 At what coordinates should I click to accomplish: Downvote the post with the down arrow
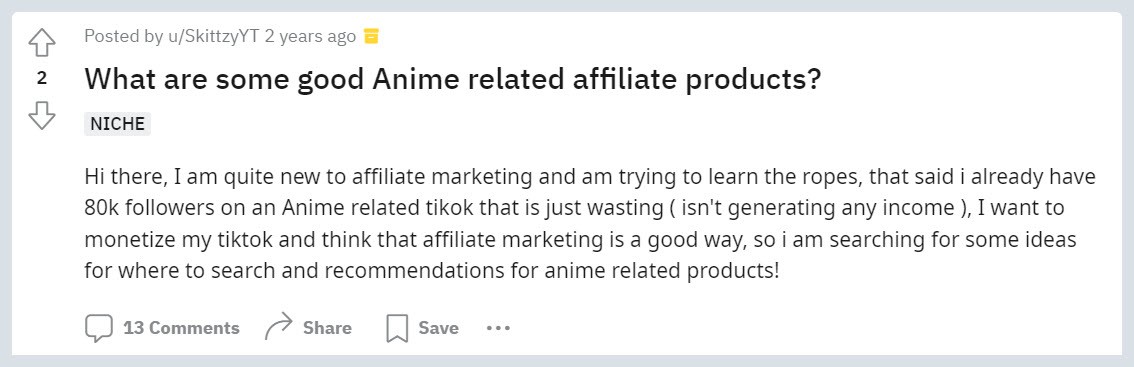click(x=41, y=115)
